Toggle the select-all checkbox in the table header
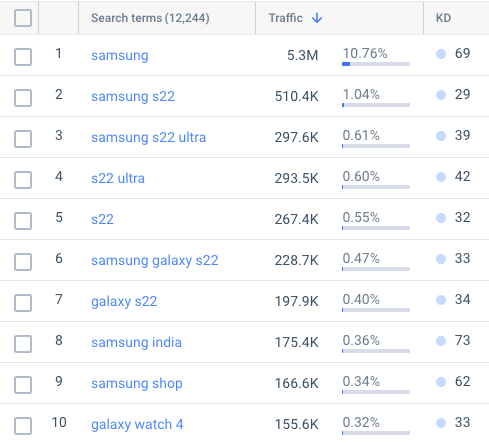The image size is (489, 443). pyautogui.click(x=23, y=18)
